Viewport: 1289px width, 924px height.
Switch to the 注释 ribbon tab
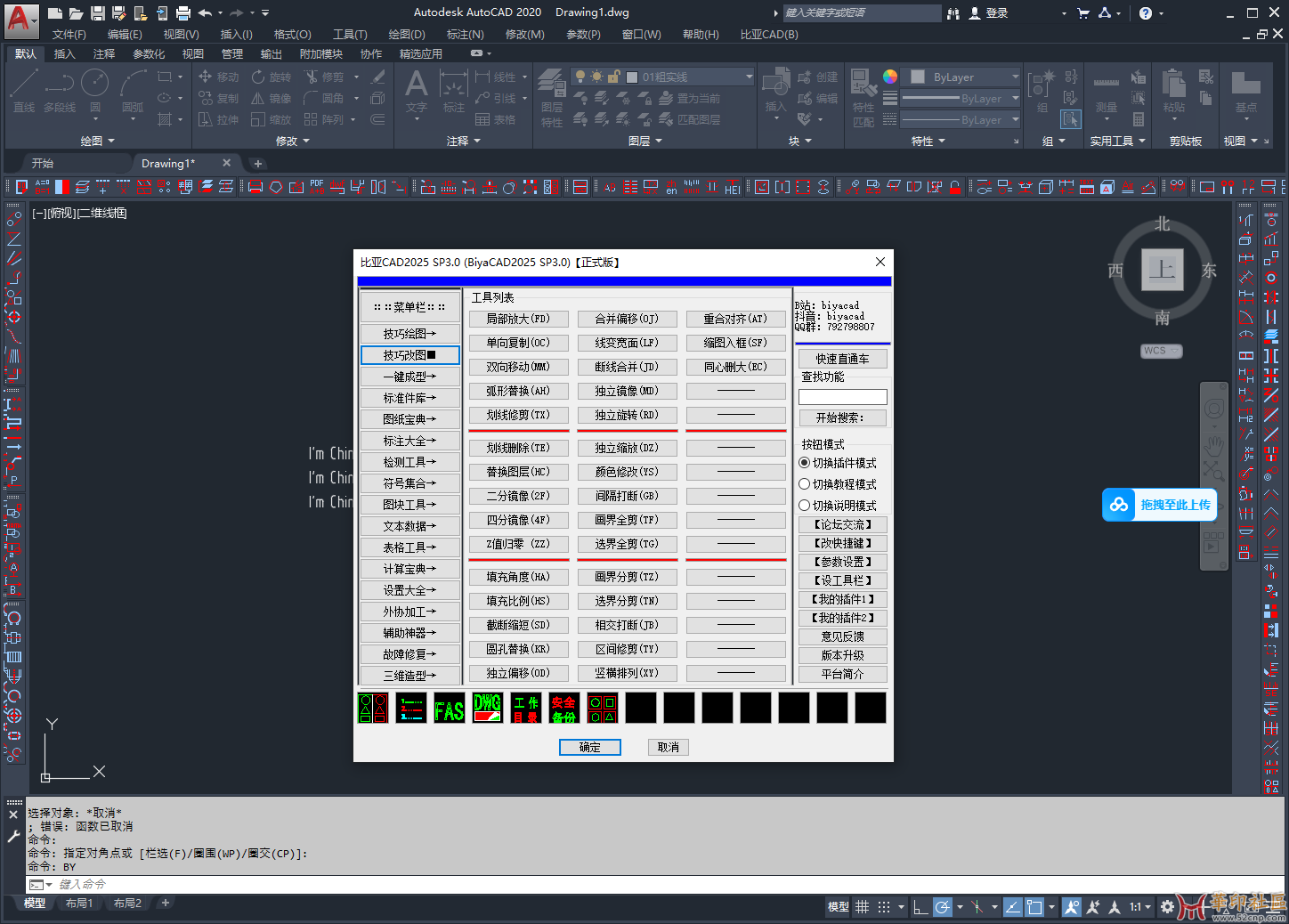coord(104,54)
